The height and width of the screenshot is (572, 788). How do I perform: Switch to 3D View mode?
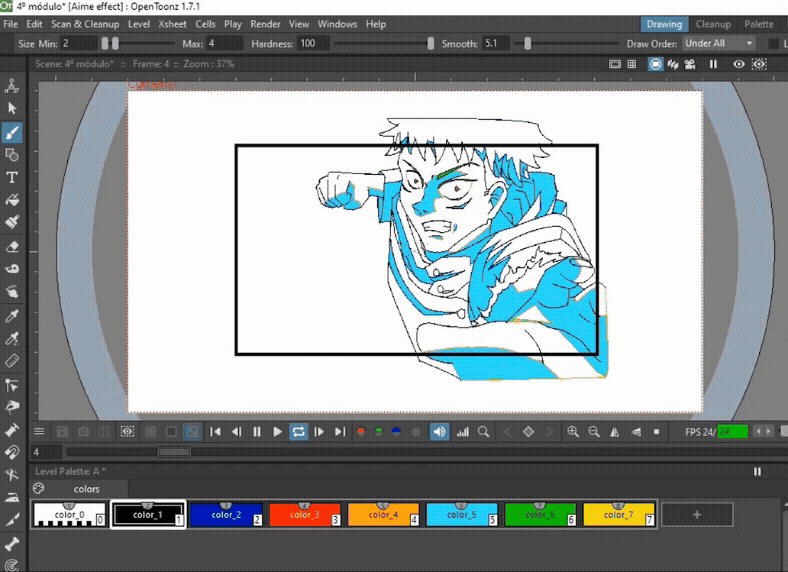click(x=672, y=64)
